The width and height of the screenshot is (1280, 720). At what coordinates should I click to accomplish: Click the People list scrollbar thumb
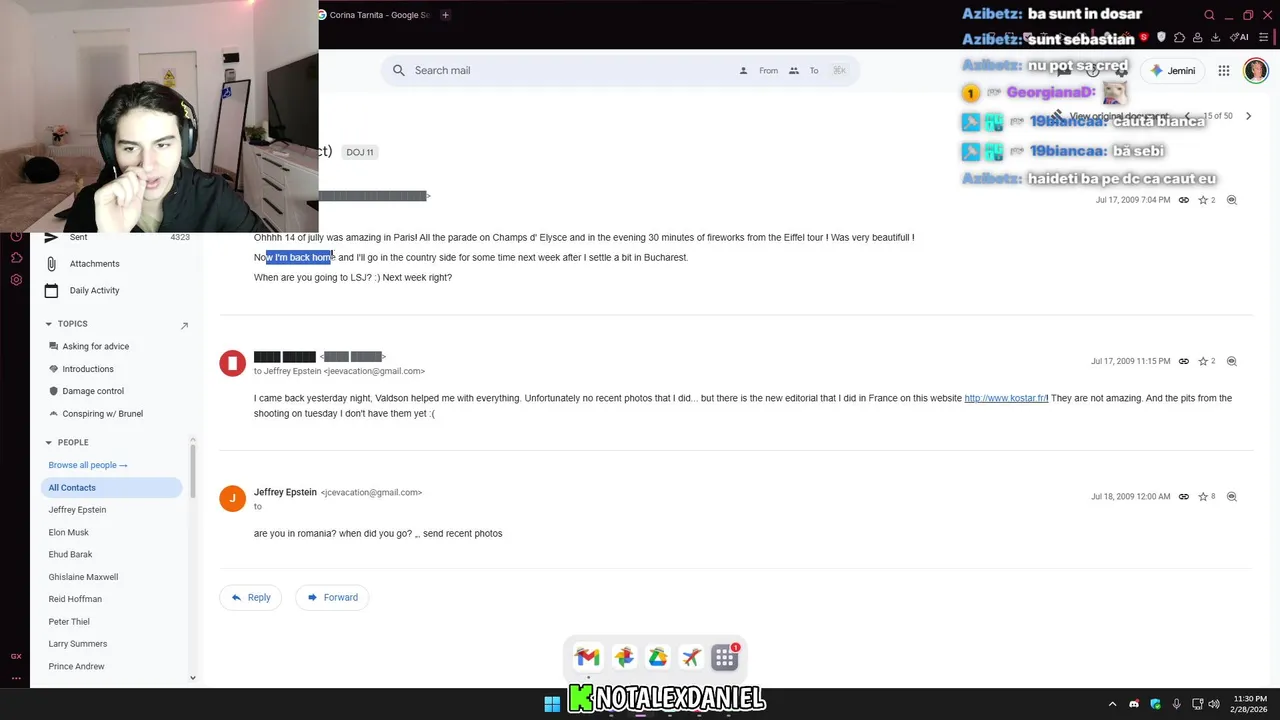click(x=192, y=471)
